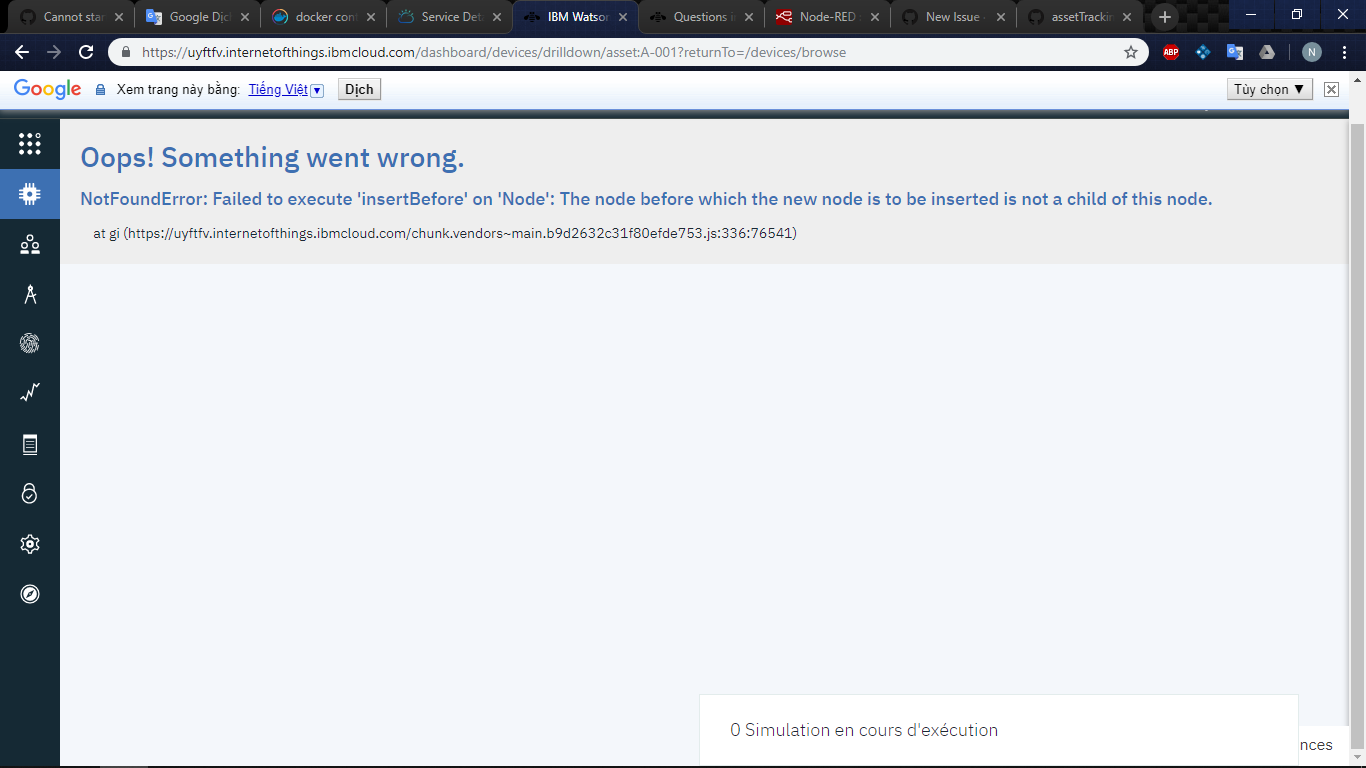Select the Logs document icon in sidebar
Screen dimensions: 1366x768
click(30, 443)
